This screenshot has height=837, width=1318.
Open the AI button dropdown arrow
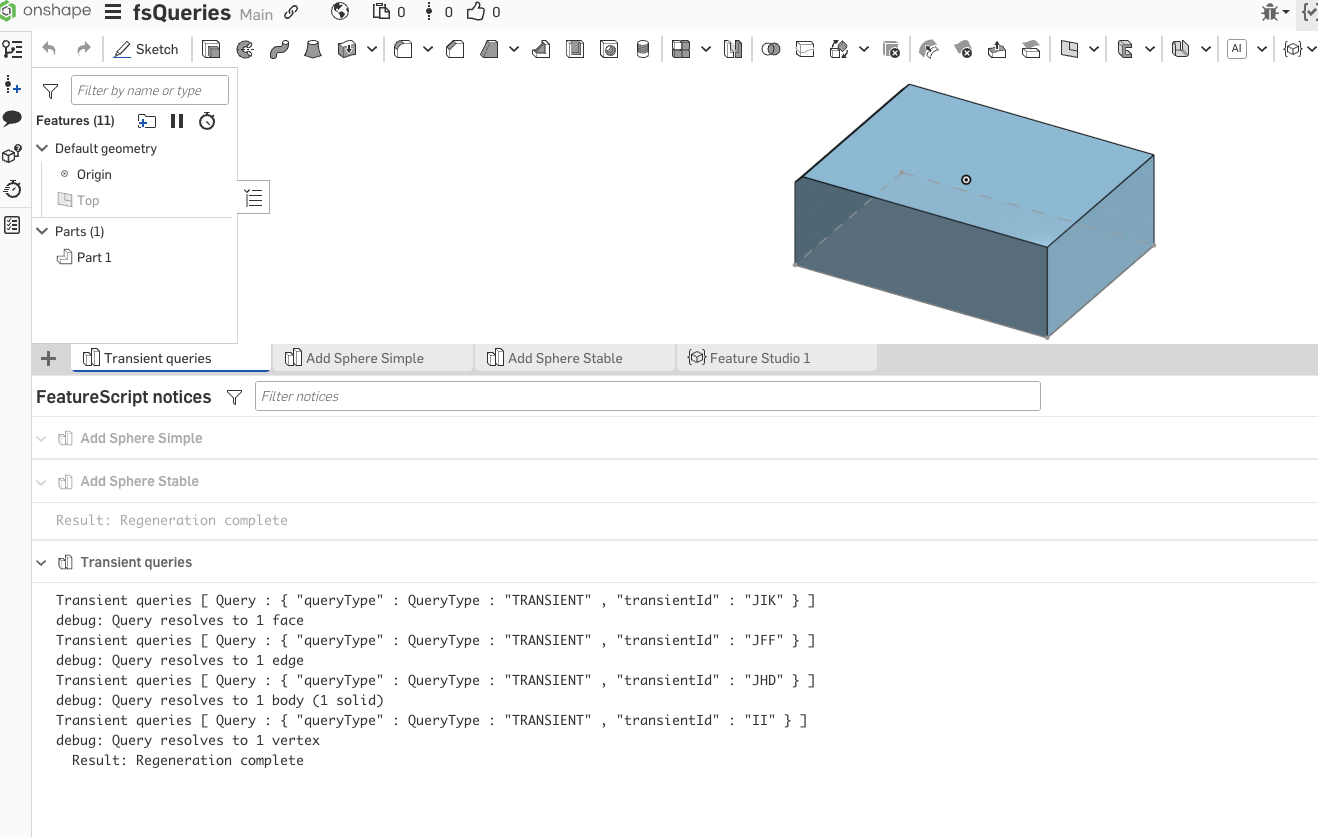pos(1262,49)
